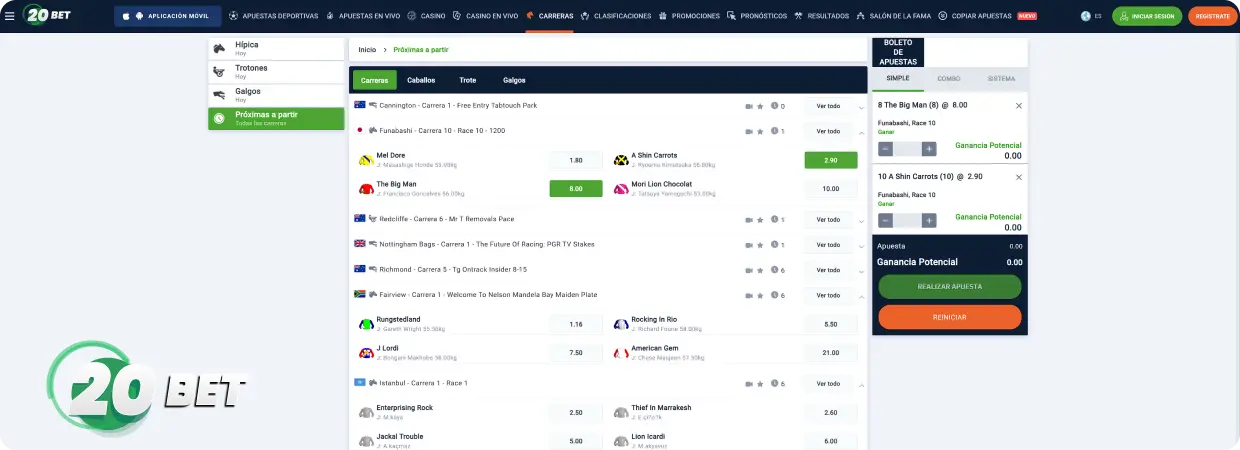This screenshot has height=450, width=1240.
Task: Click Ver todo for Redcliffe race
Action: click(x=828, y=219)
